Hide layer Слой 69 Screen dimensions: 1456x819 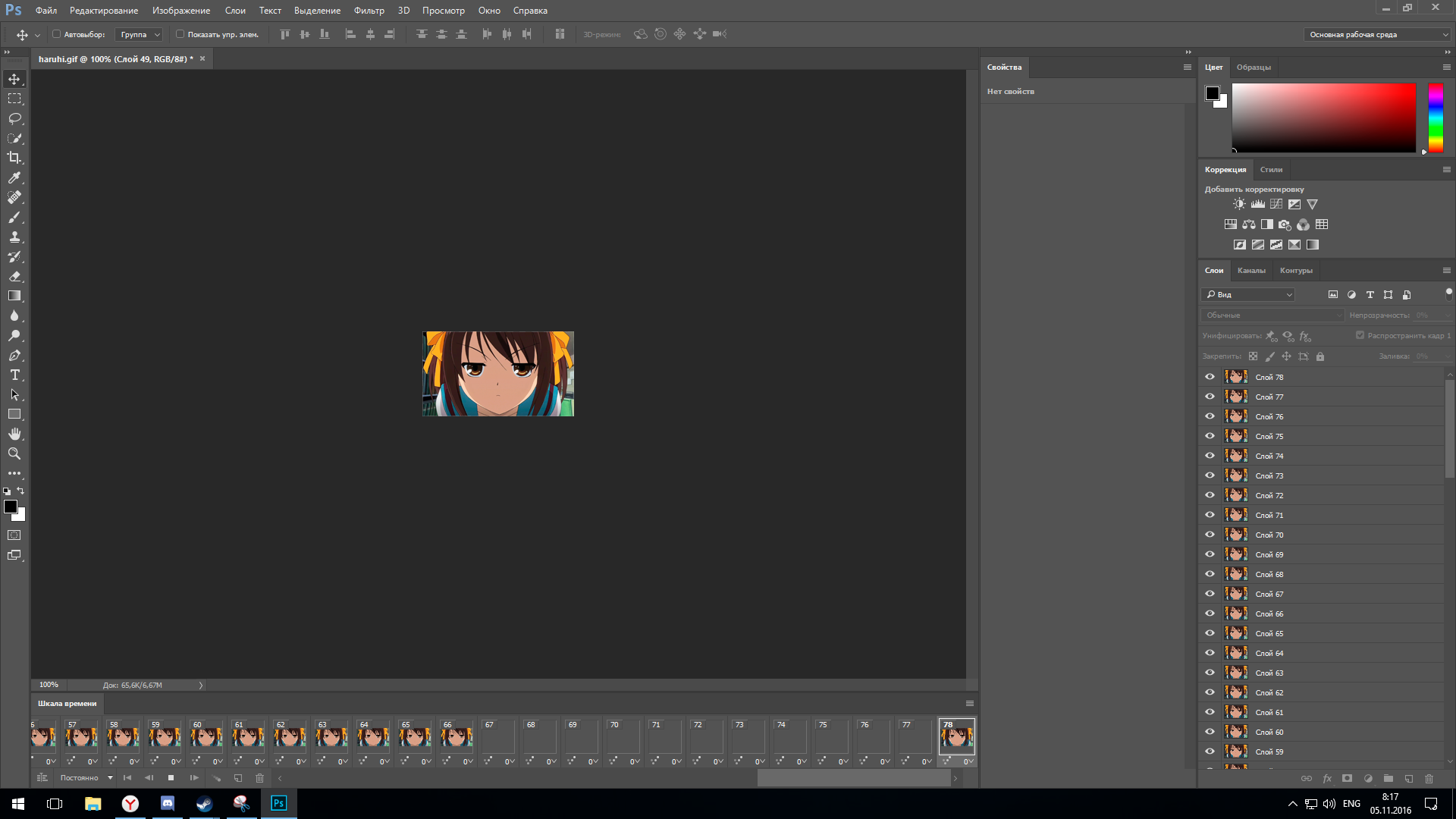pos(1210,554)
